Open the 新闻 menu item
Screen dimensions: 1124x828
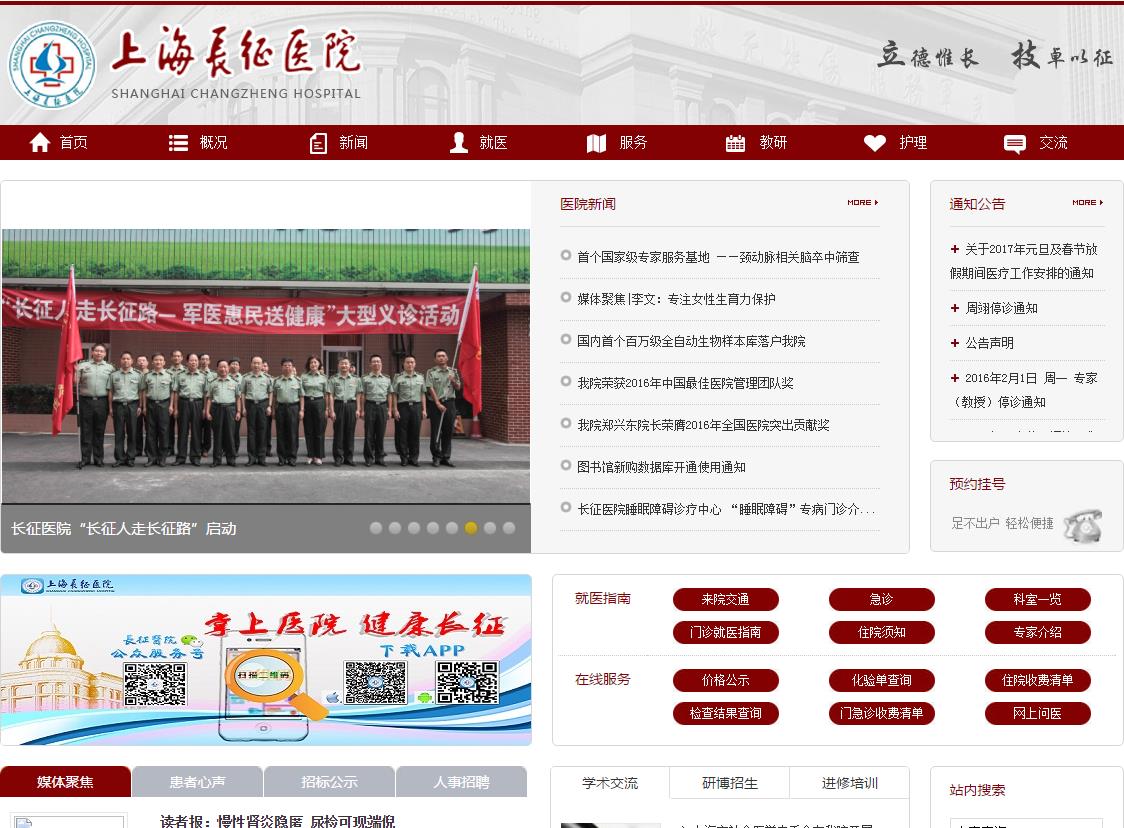[353, 143]
